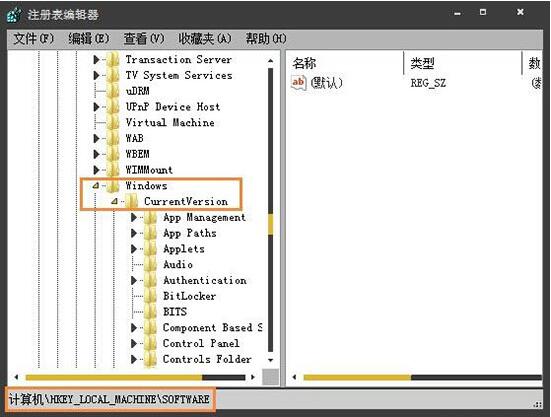Collapse the CurrentVersion key

coord(114,201)
